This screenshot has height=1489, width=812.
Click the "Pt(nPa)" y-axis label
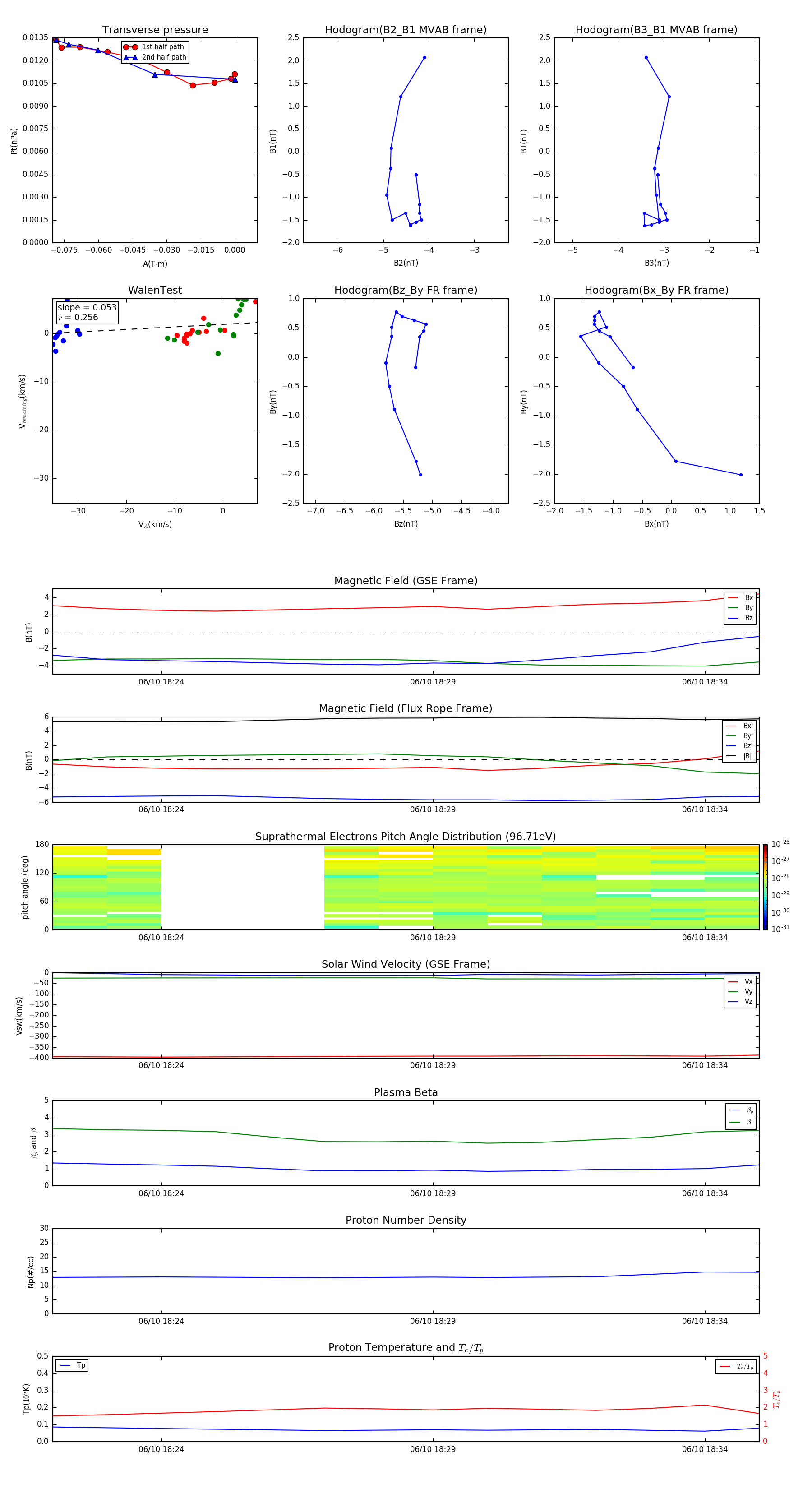(x=14, y=140)
